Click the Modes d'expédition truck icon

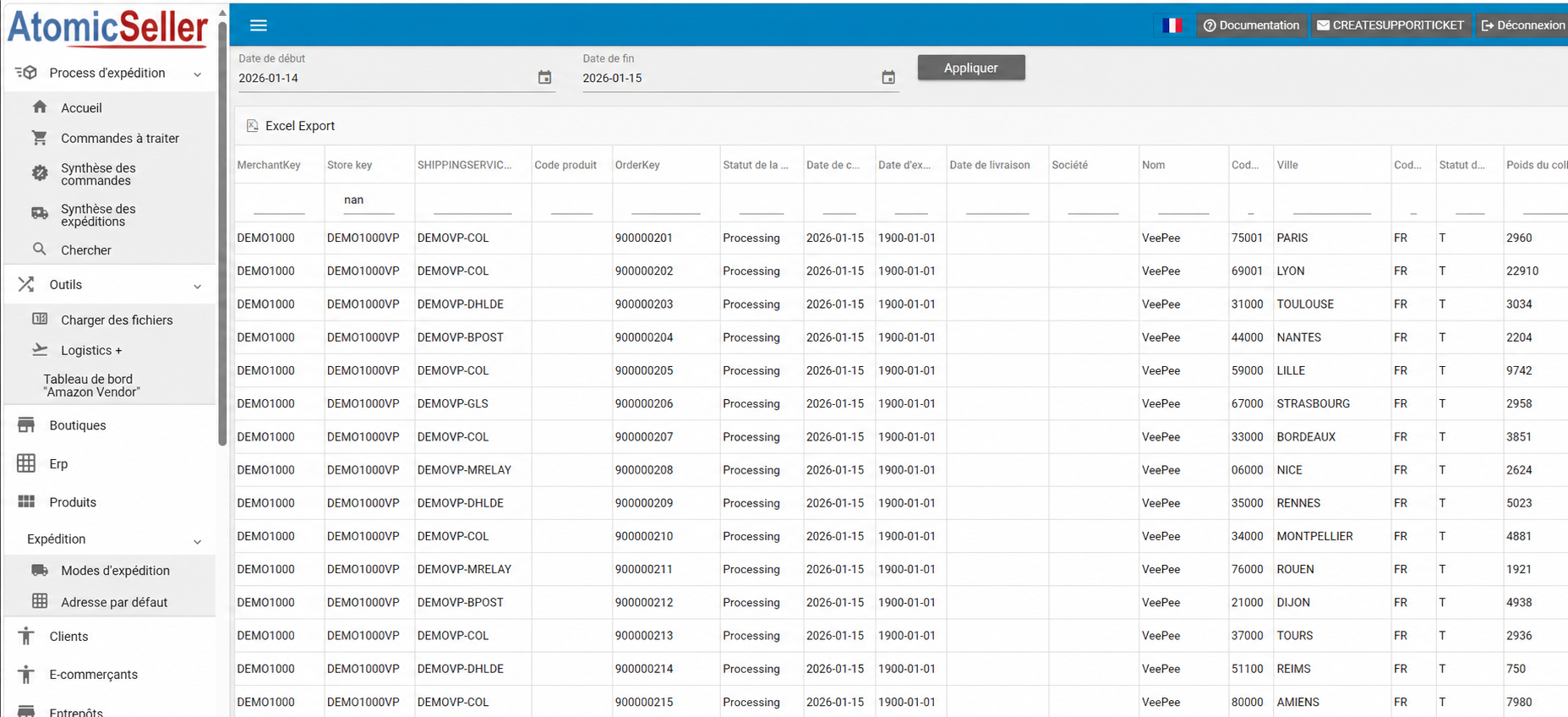click(x=40, y=570)
